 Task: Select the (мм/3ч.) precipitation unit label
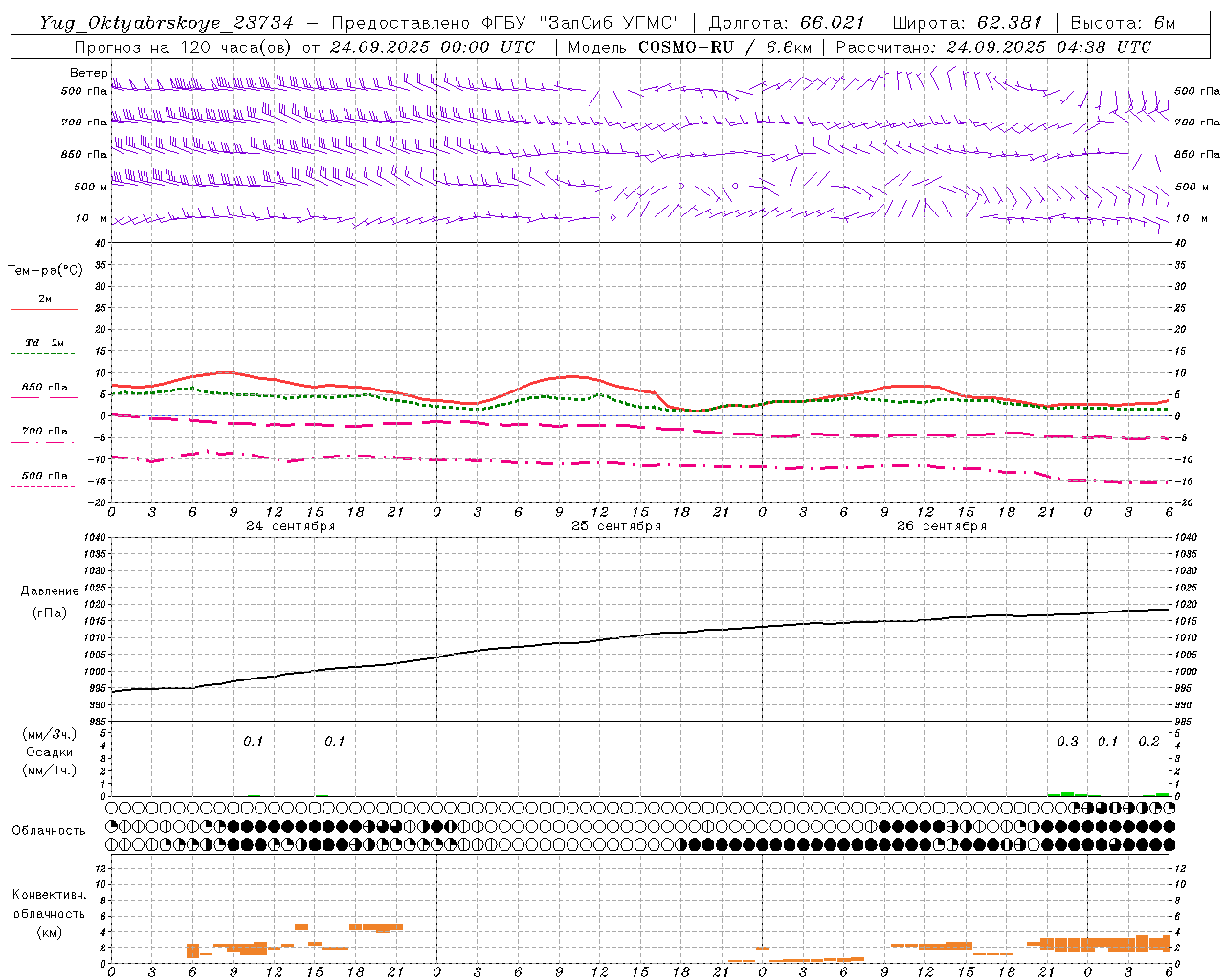click(50, 734)
